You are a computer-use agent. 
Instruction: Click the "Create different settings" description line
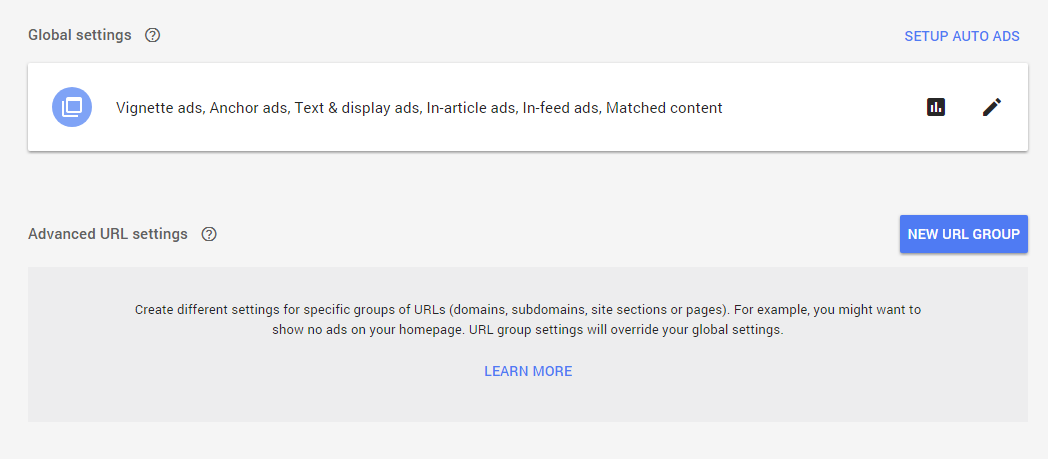click(527, 310)
